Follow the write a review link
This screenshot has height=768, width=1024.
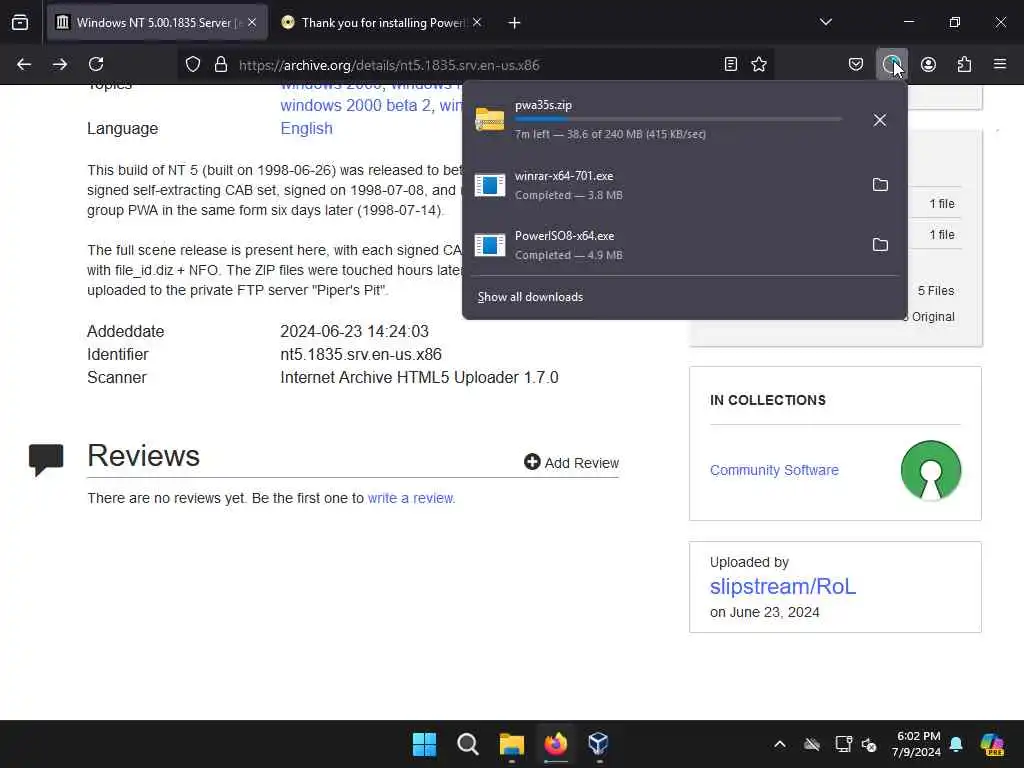411,498
